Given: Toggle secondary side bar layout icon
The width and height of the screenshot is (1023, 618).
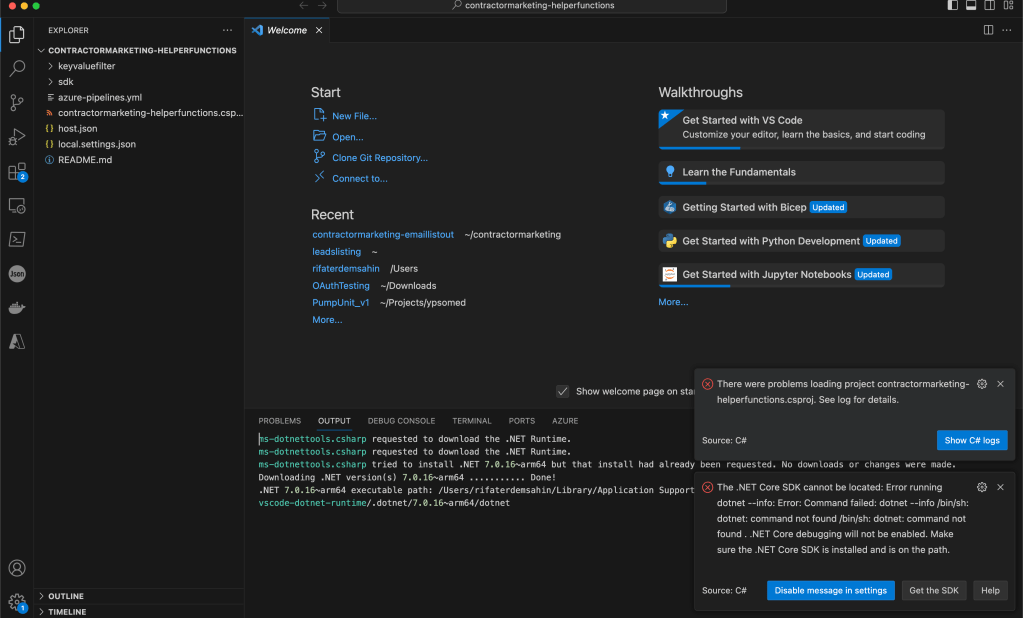Looking at the screenshot, I should coord(990,5).
